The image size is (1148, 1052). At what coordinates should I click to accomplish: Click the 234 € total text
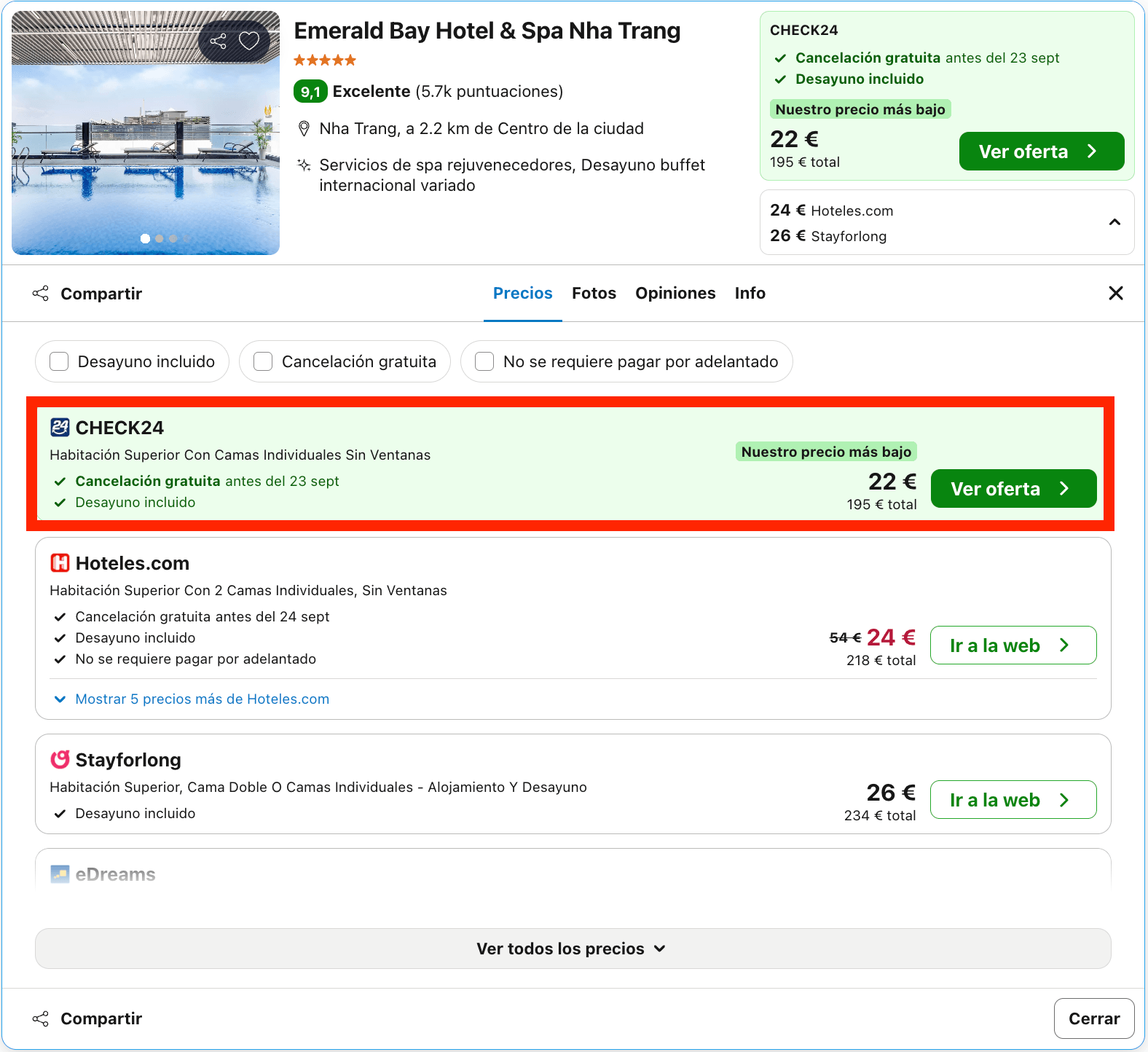pos(880,816)
